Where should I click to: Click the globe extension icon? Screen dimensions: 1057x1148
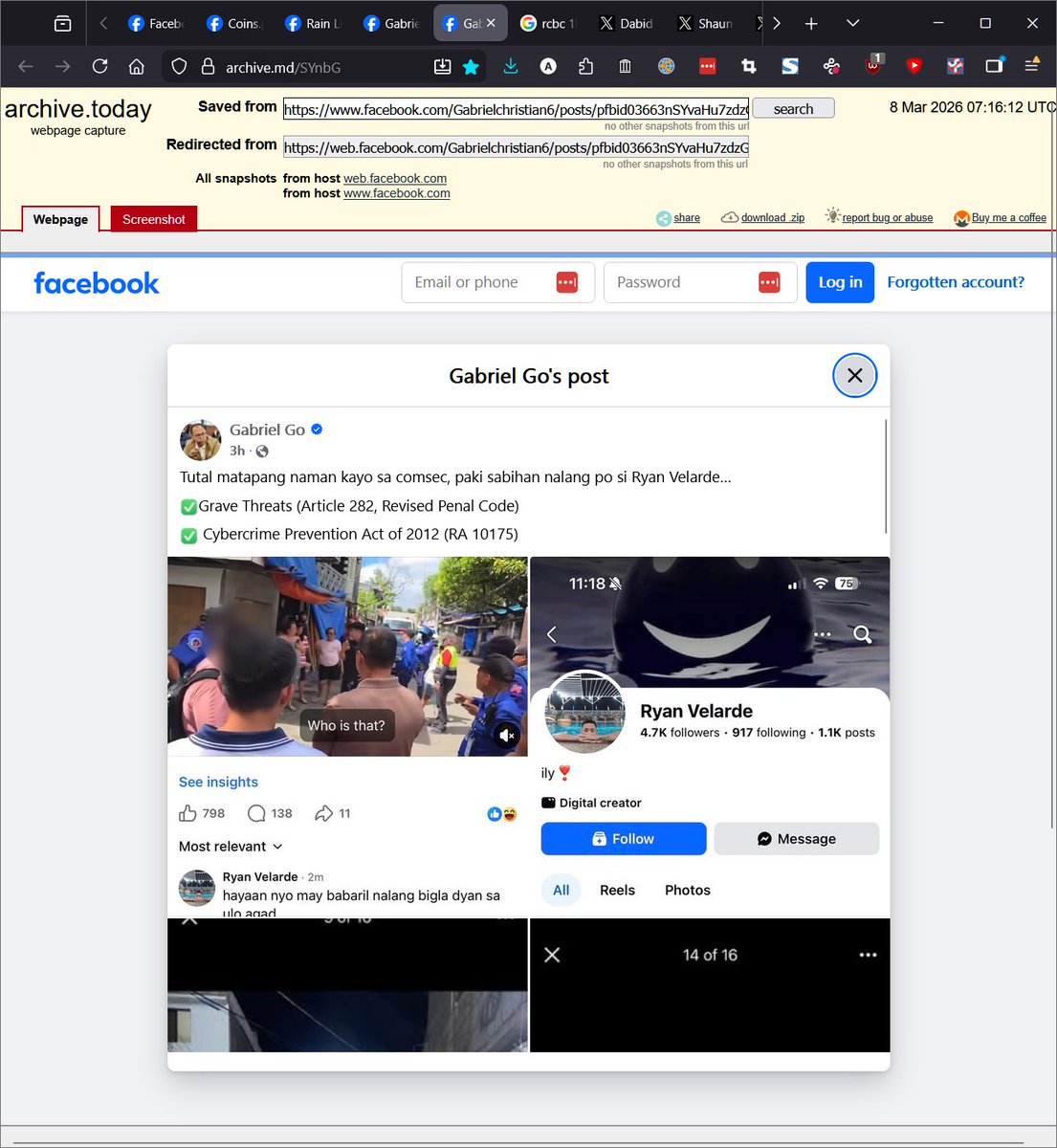[x=666, y=66]
